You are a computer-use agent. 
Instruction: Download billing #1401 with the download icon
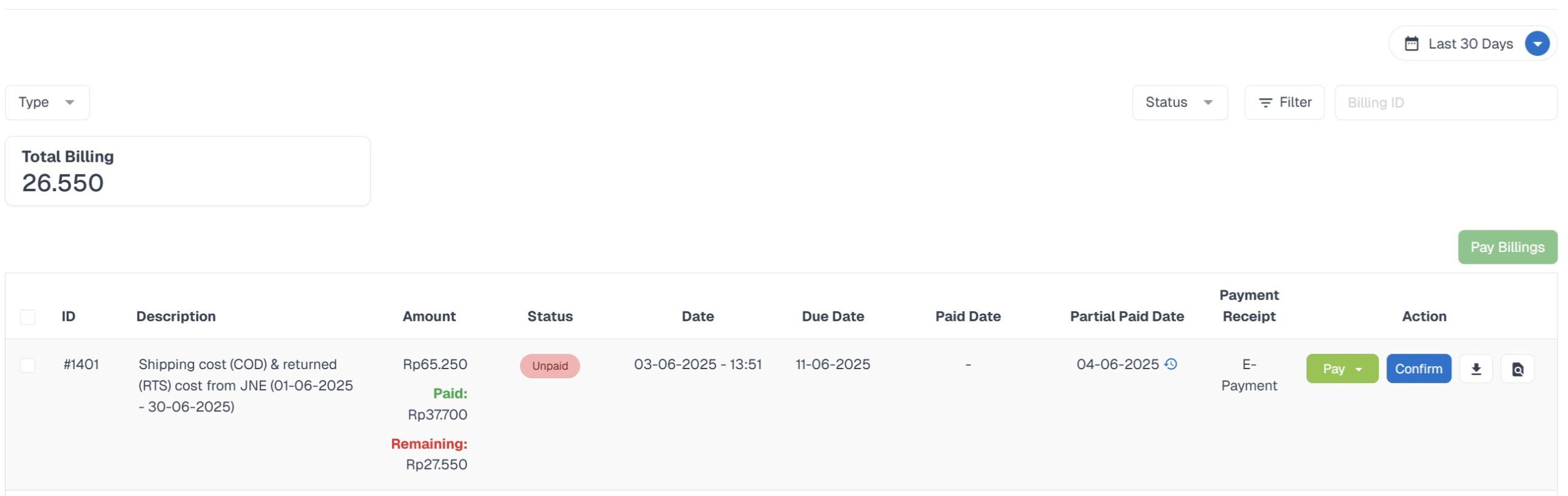(x=1476, y=369)
